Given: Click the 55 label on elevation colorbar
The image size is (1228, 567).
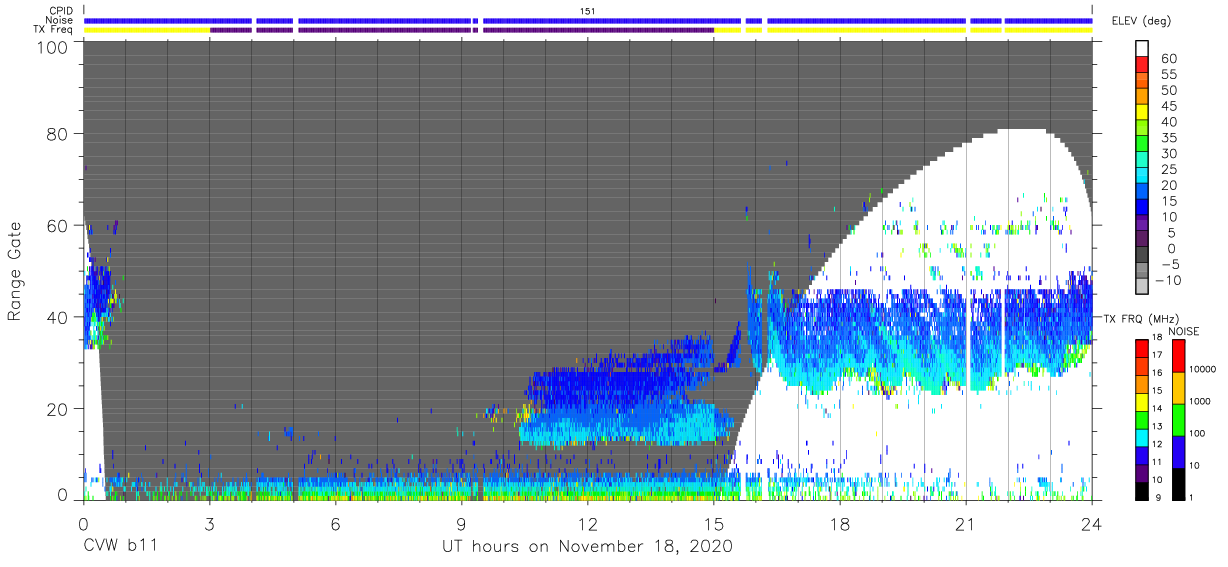Looking at the screenshot, I should point(1168,75).
